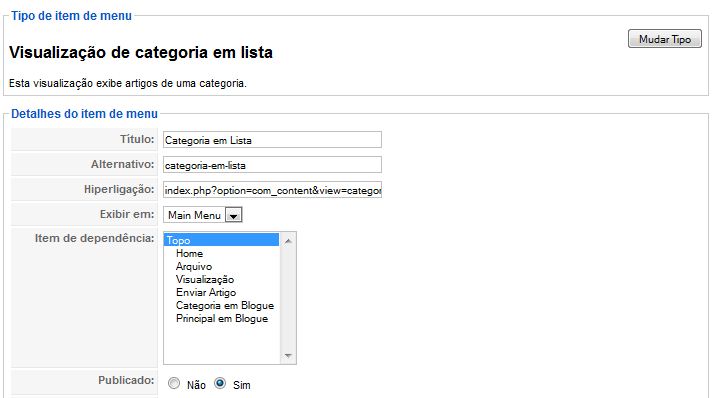This screenshot has width=714, height=398.
Task: Pick Visualização from the parent list
Action: (205, 279)
